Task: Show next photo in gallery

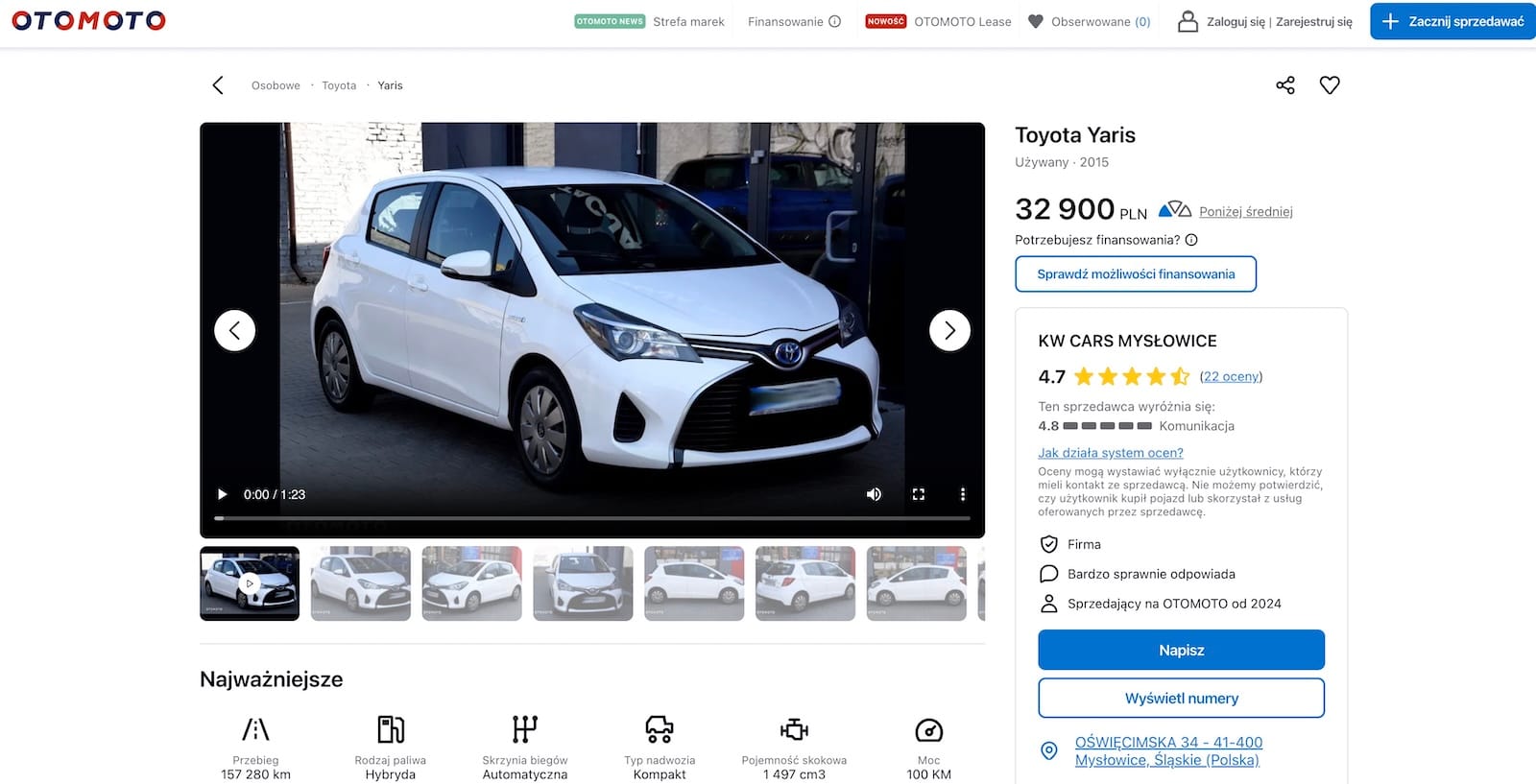Action: pos(949,330)
